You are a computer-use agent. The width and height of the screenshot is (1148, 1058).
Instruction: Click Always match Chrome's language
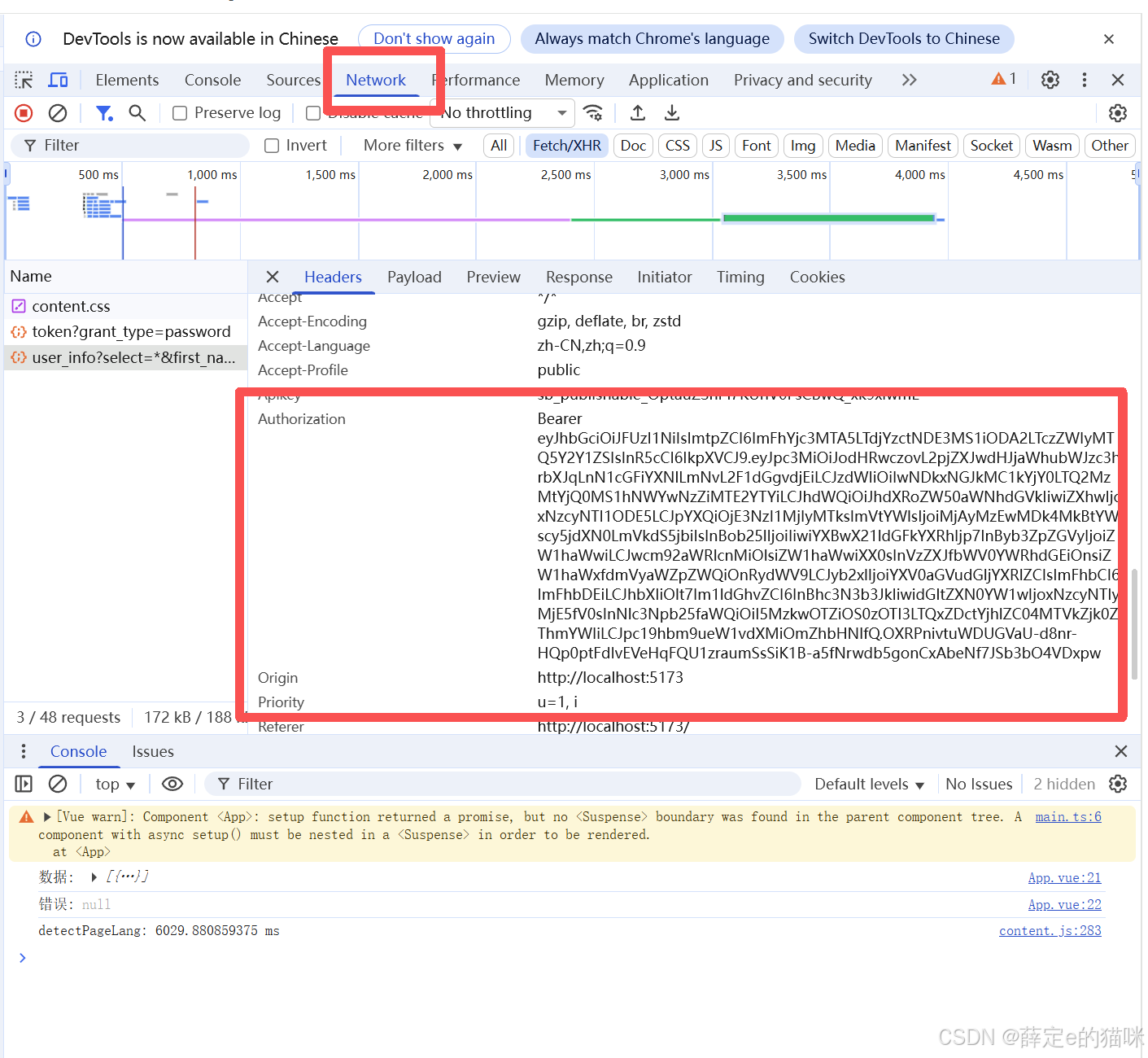click(652, 39)
